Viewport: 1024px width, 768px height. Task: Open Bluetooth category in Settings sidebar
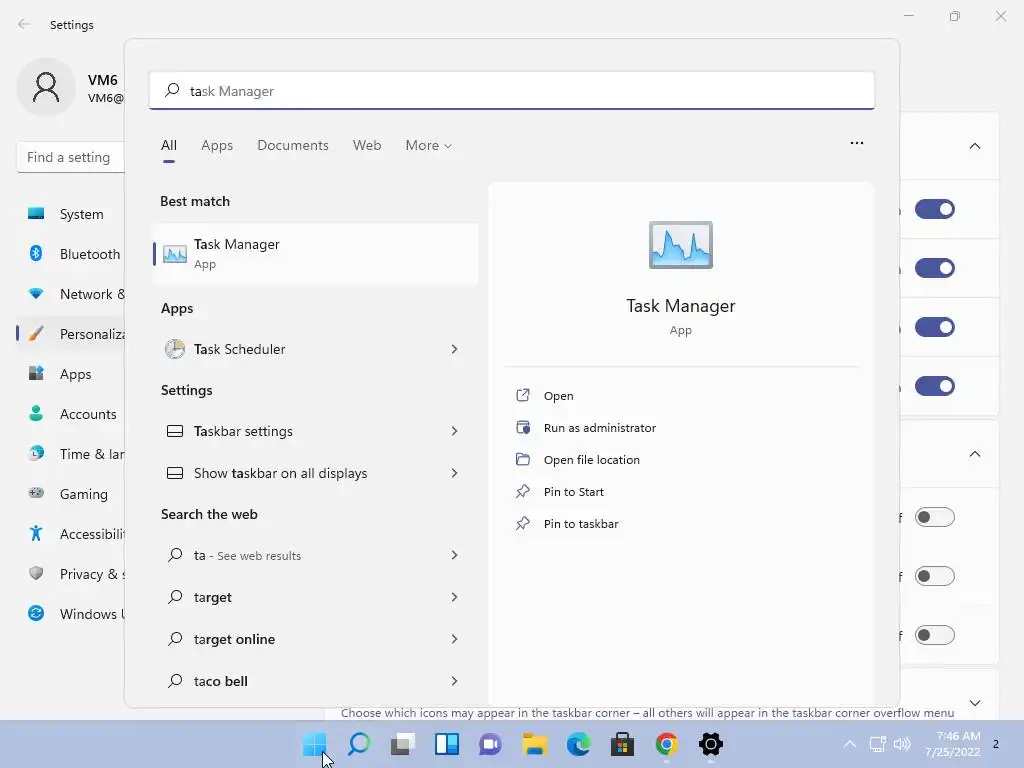click(x=72, y=254)
